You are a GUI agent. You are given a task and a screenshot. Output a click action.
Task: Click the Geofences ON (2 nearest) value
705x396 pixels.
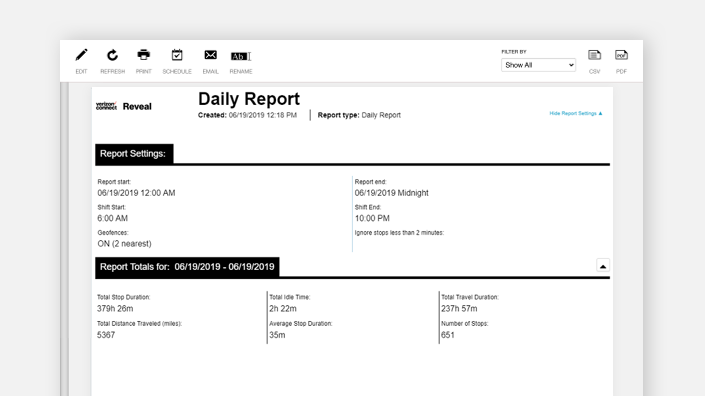[x=125, y=244]
